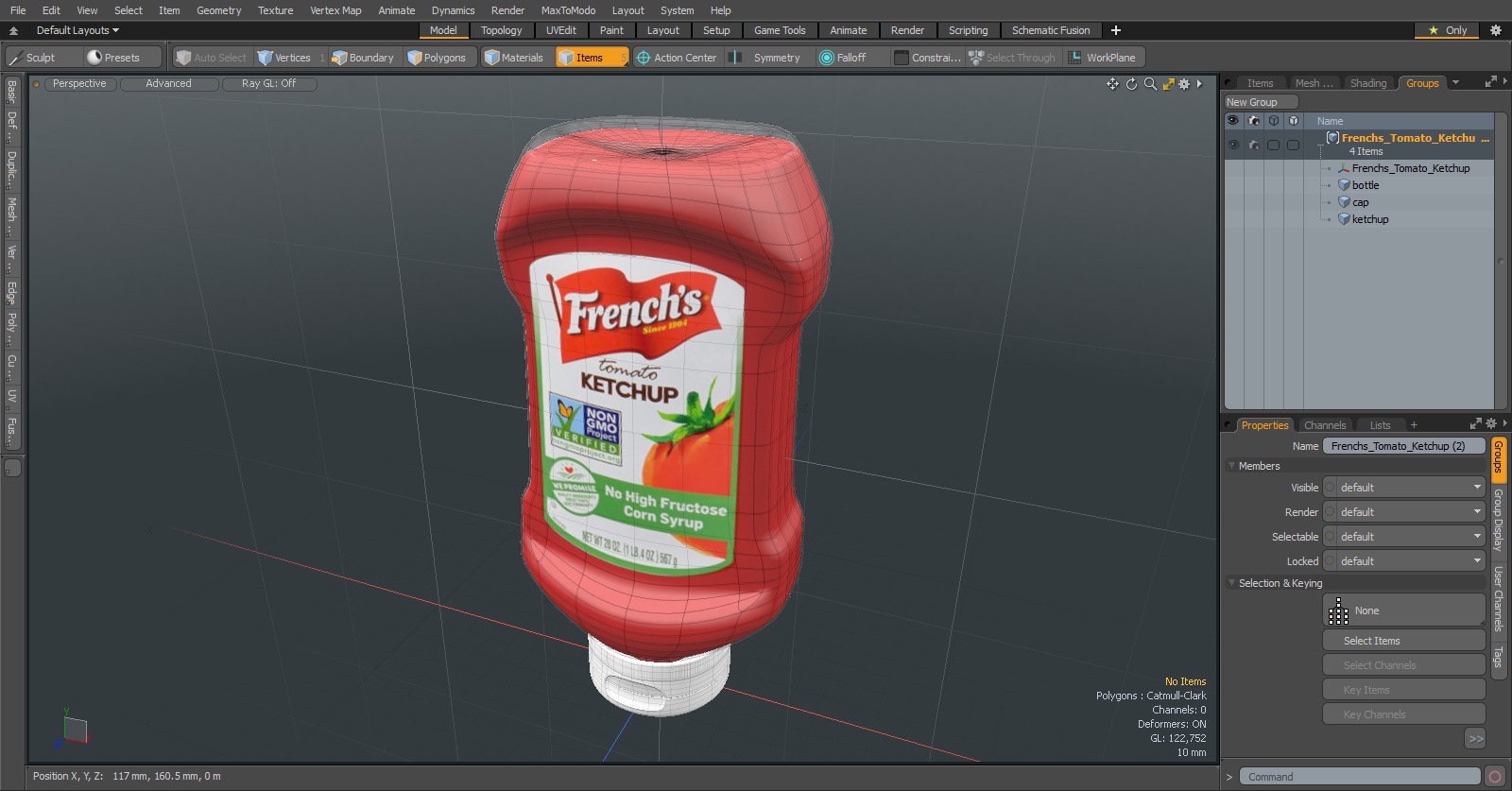The image size is (1512, 791).
Task: Click the Command input field
Action: (1360, 777)
